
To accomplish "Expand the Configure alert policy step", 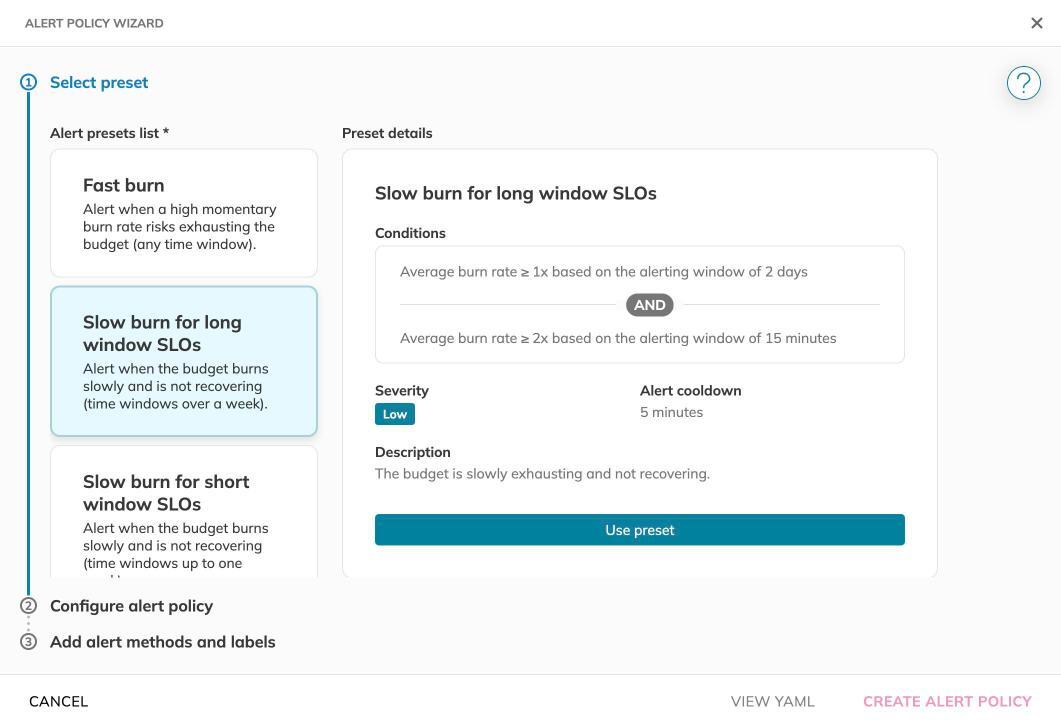I will 131,606.
